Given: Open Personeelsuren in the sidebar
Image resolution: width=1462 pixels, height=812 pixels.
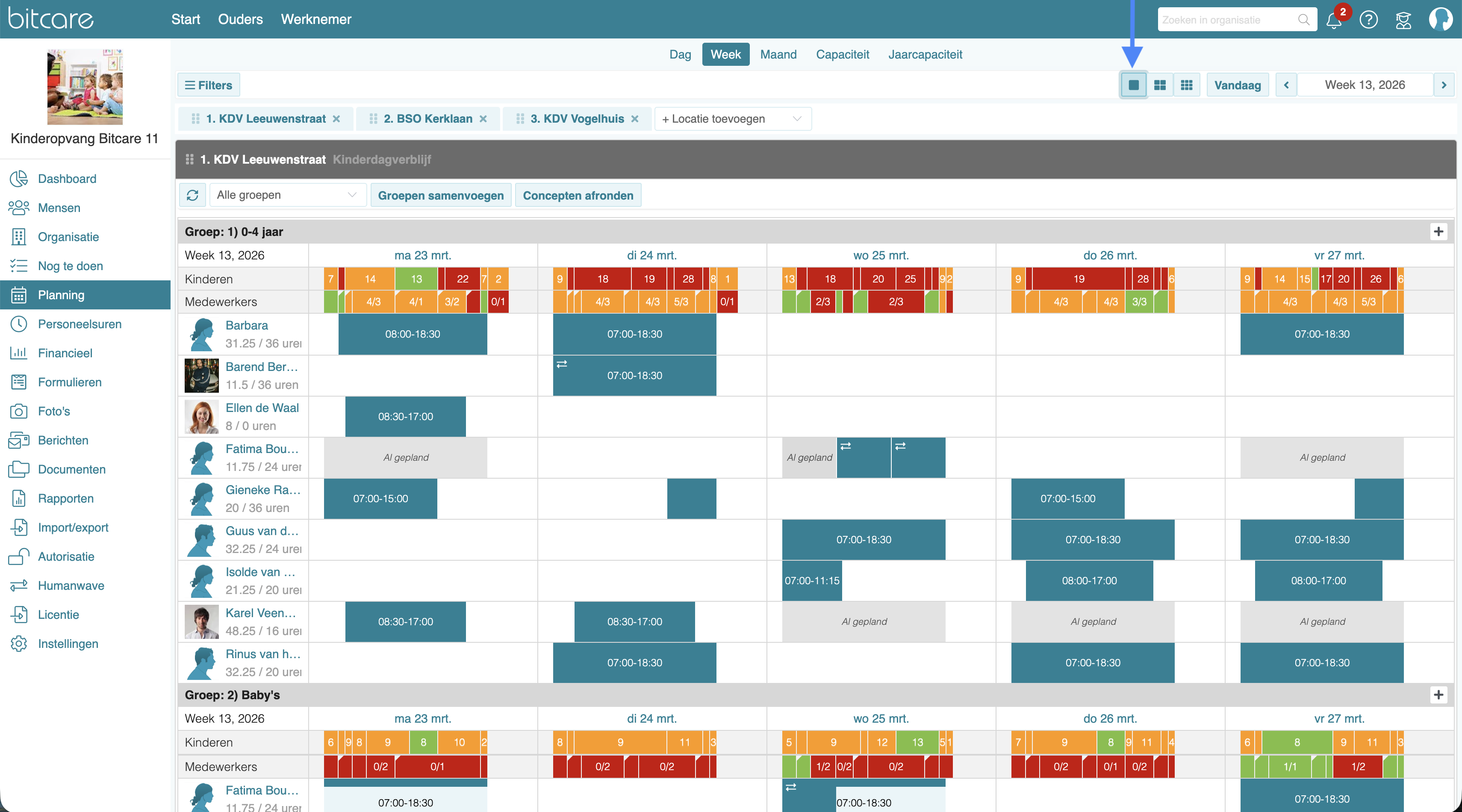Looking at the screenshot, I should (80, 324).
